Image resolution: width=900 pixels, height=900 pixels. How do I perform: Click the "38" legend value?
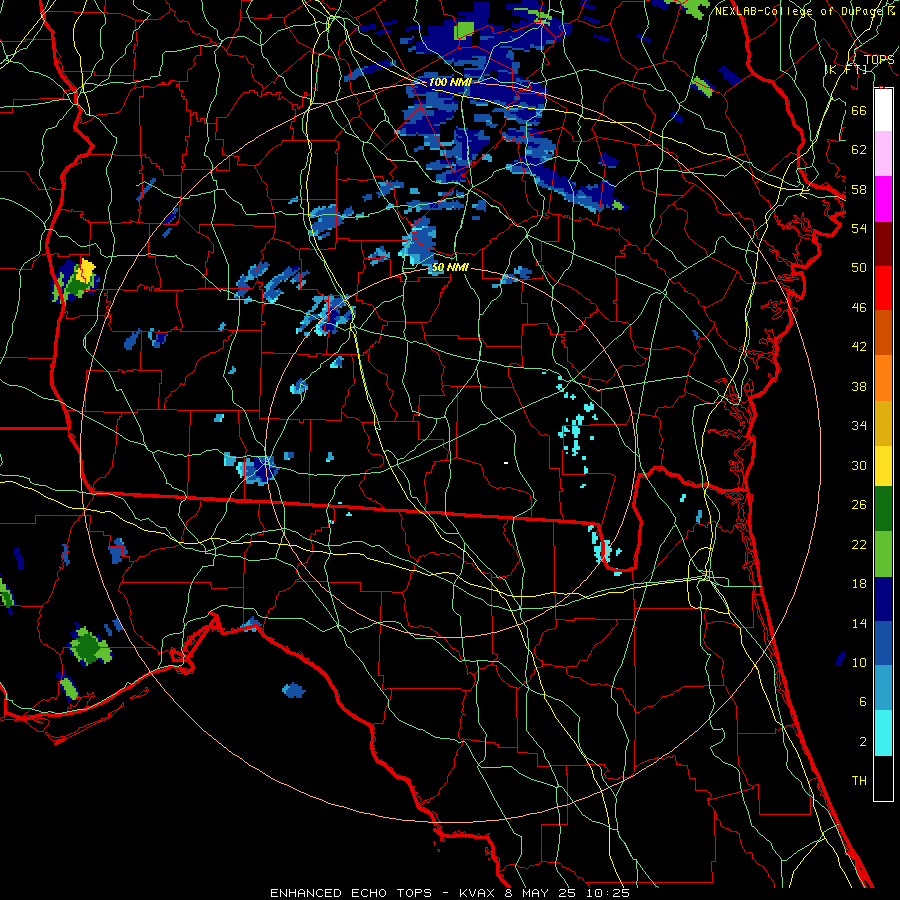tap(859, 386)
